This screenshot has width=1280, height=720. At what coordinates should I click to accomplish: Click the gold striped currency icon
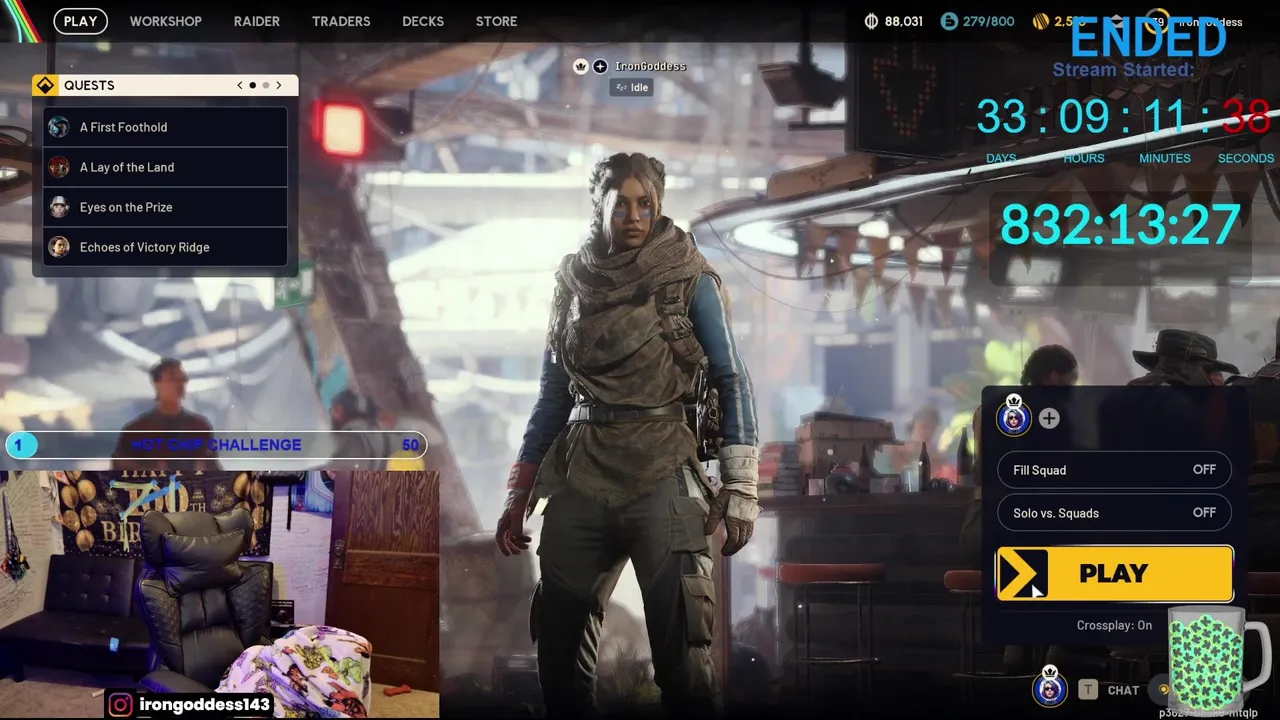coord(1041,21)
